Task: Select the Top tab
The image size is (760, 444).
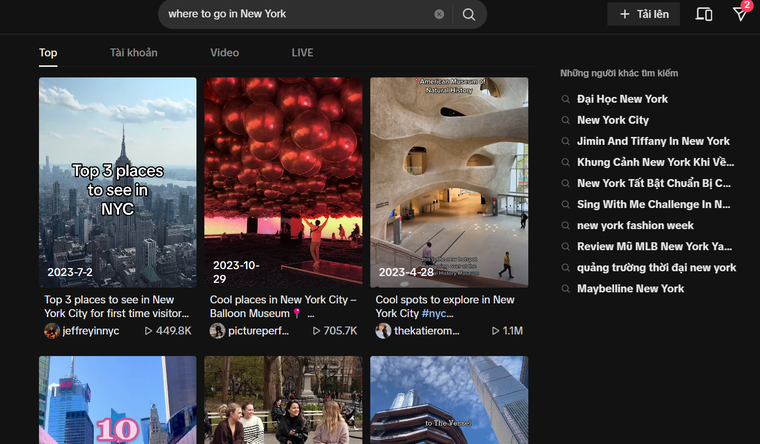Action: point(48,52)
